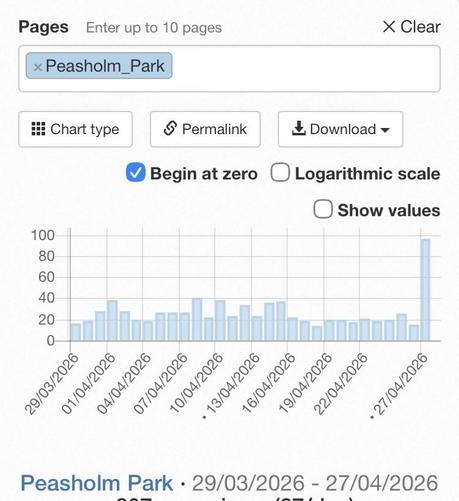Screen dimensions: 459x501
Task: Clear all entered pages
Action: (412, 27)
